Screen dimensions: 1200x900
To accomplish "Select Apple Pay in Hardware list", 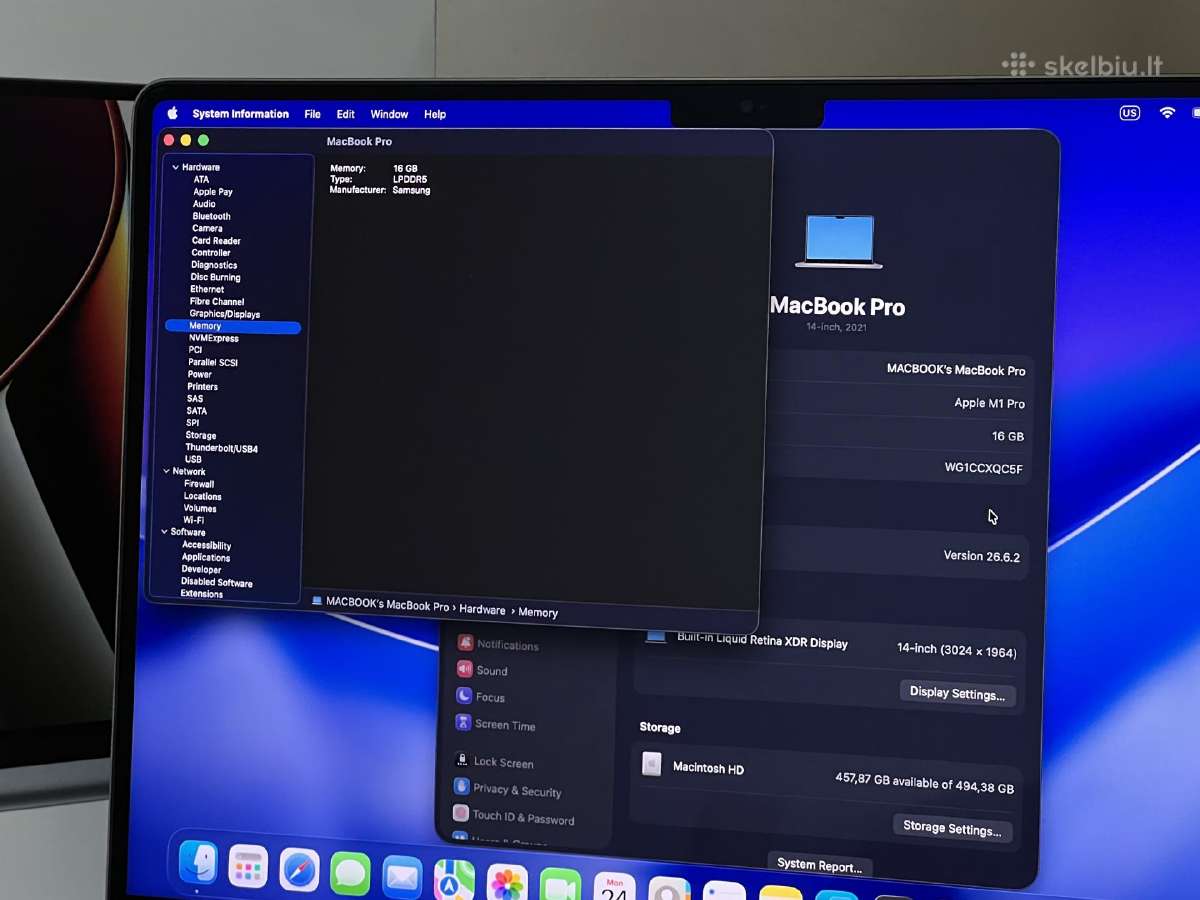I will tap(213, 192).
